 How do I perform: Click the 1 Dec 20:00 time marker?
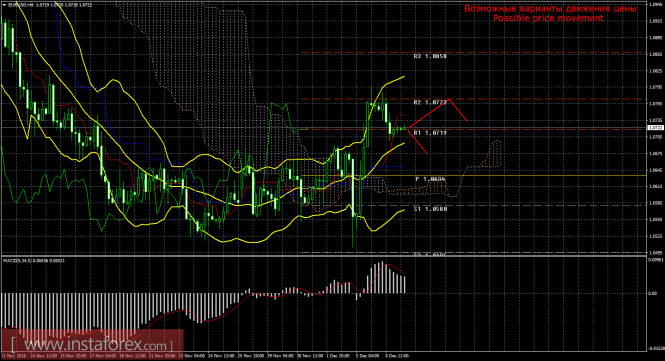pyautogui.click(x=338, y=356)
